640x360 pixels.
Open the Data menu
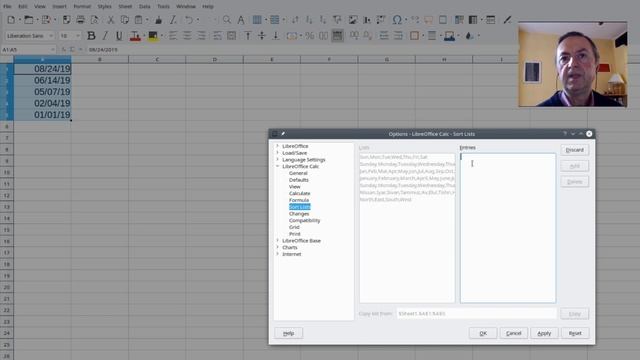point(144,7)
